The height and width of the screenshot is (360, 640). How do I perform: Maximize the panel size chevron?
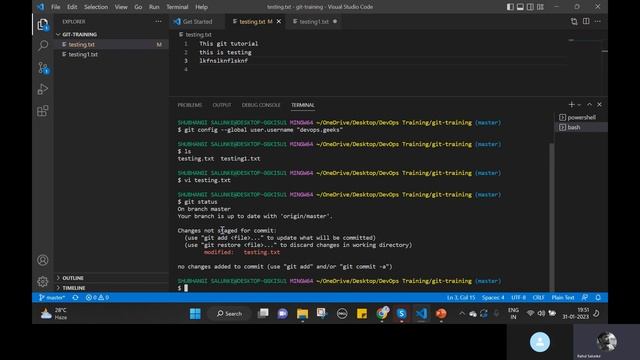pos(589,104)
